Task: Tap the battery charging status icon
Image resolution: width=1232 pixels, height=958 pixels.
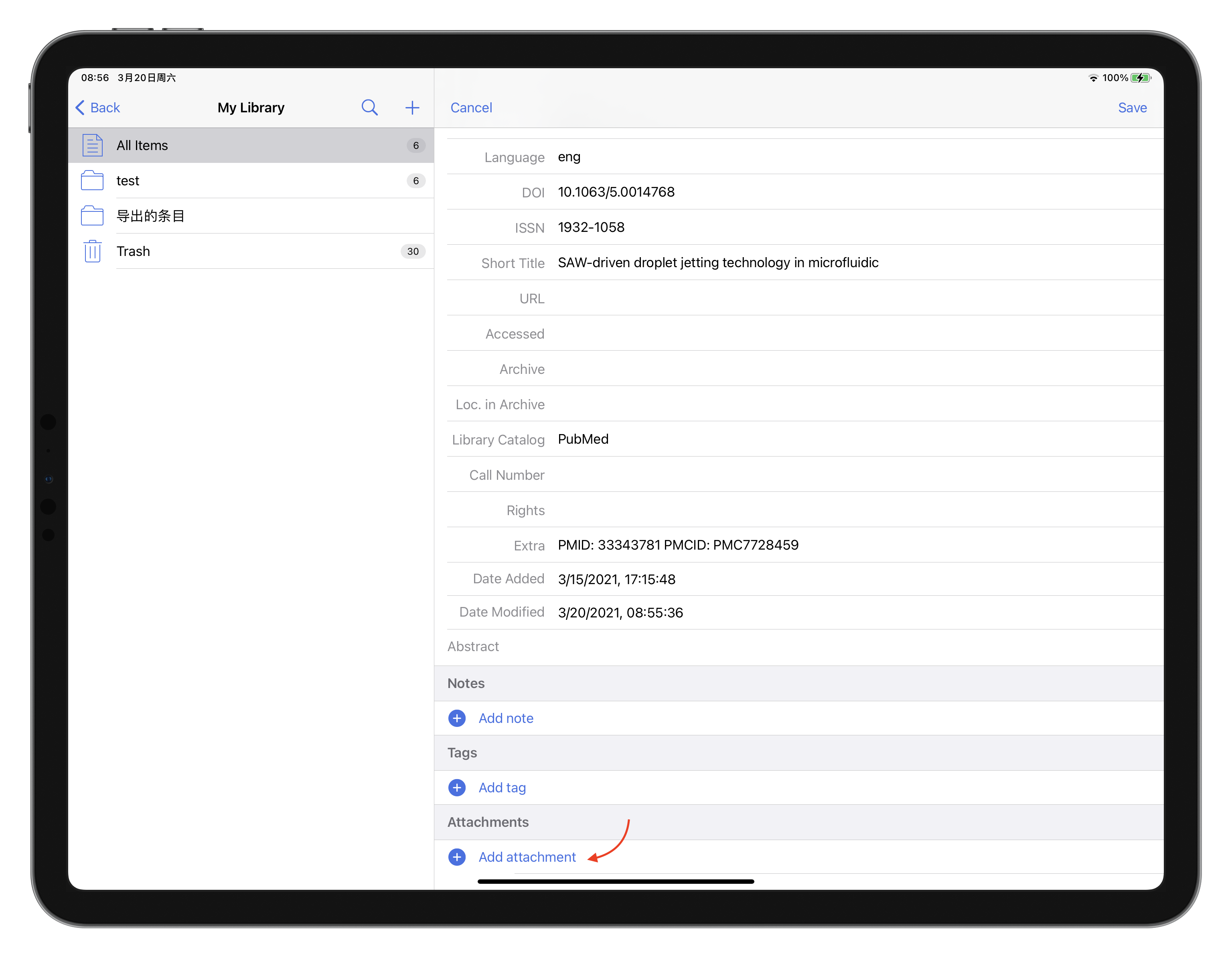Action: tap(1141, 78)
